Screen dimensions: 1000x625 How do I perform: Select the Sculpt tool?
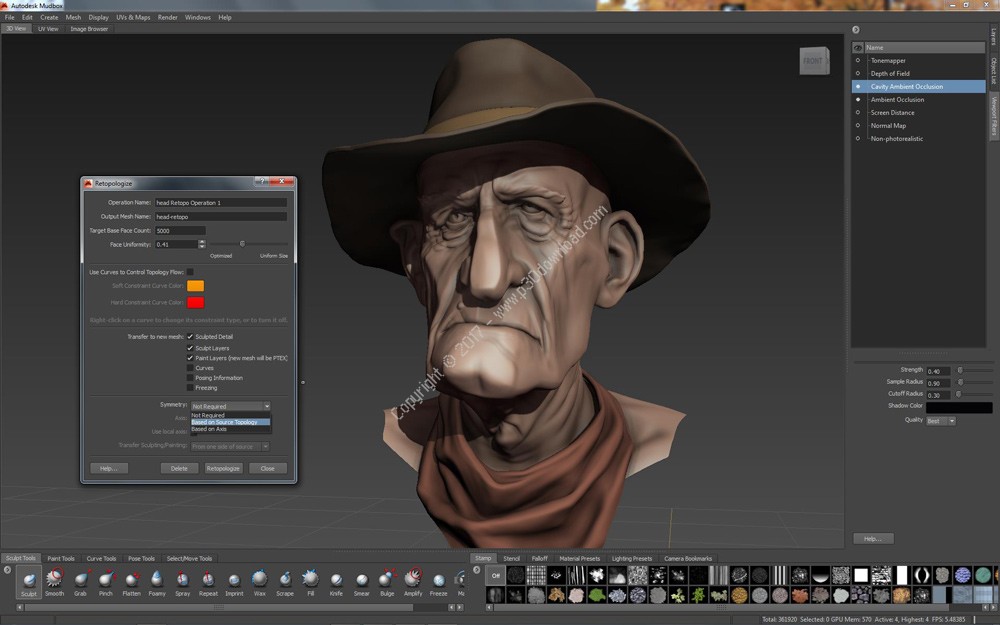[29, 582]
